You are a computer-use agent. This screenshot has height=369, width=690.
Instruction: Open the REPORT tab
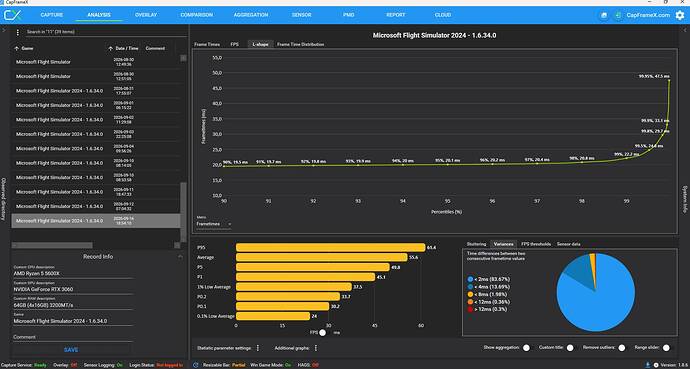pyautogui.click(x=396, y=15)
